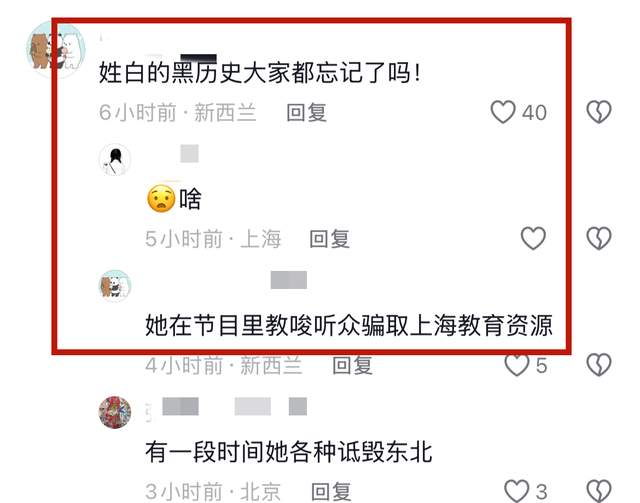The width and height of the screenshot is (640, 503).
Task: Dislike the 4小时前 新西兰 reply
Action: [x=599, y=365]
